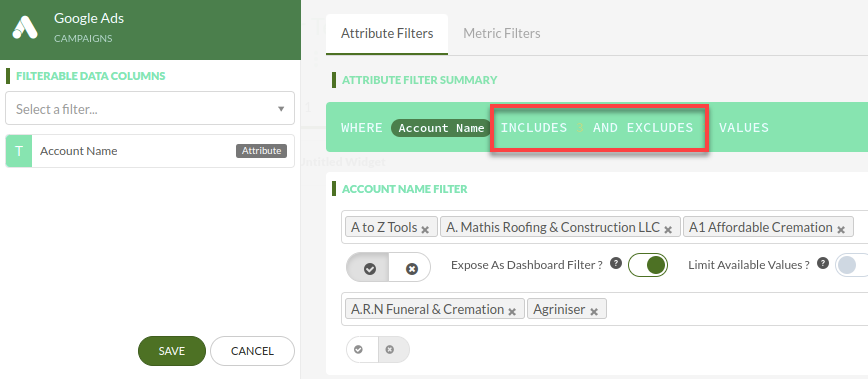Select include checkmark on upper filter toggle
Viewport: 868px width, 379px height.
pyautogui.click(x=369, y=268)
